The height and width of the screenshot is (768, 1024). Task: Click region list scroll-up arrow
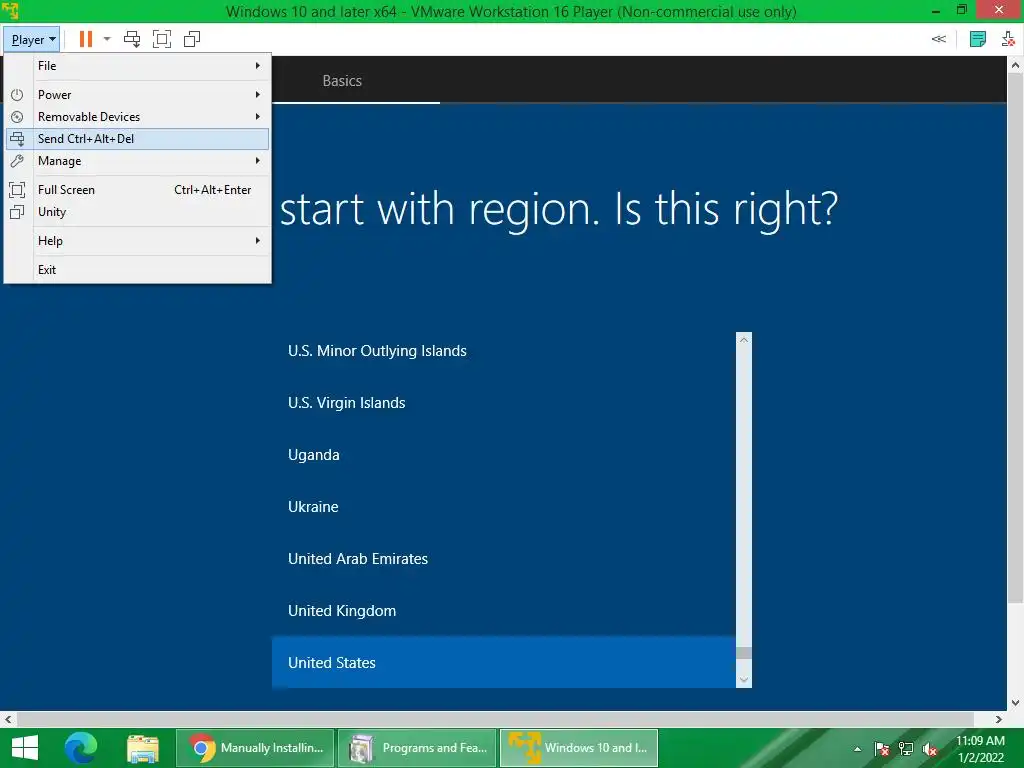pyautogui.click(x=743, y=340)
